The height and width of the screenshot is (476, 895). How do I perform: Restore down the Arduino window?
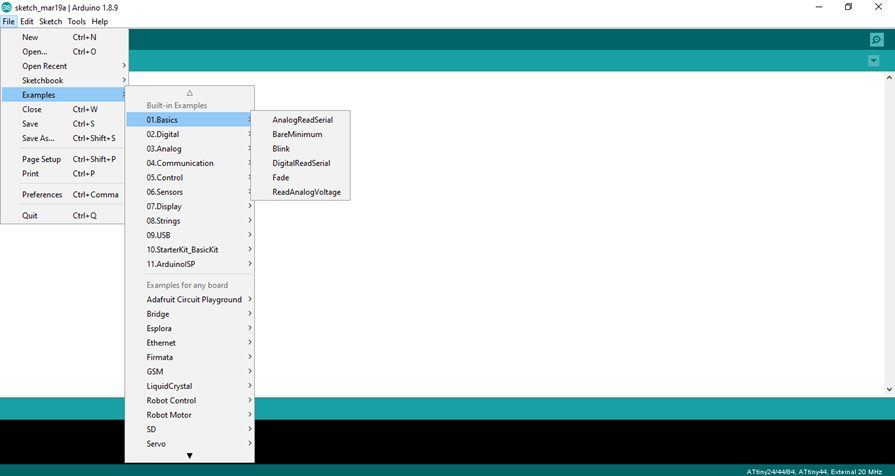tap(848, 7)
